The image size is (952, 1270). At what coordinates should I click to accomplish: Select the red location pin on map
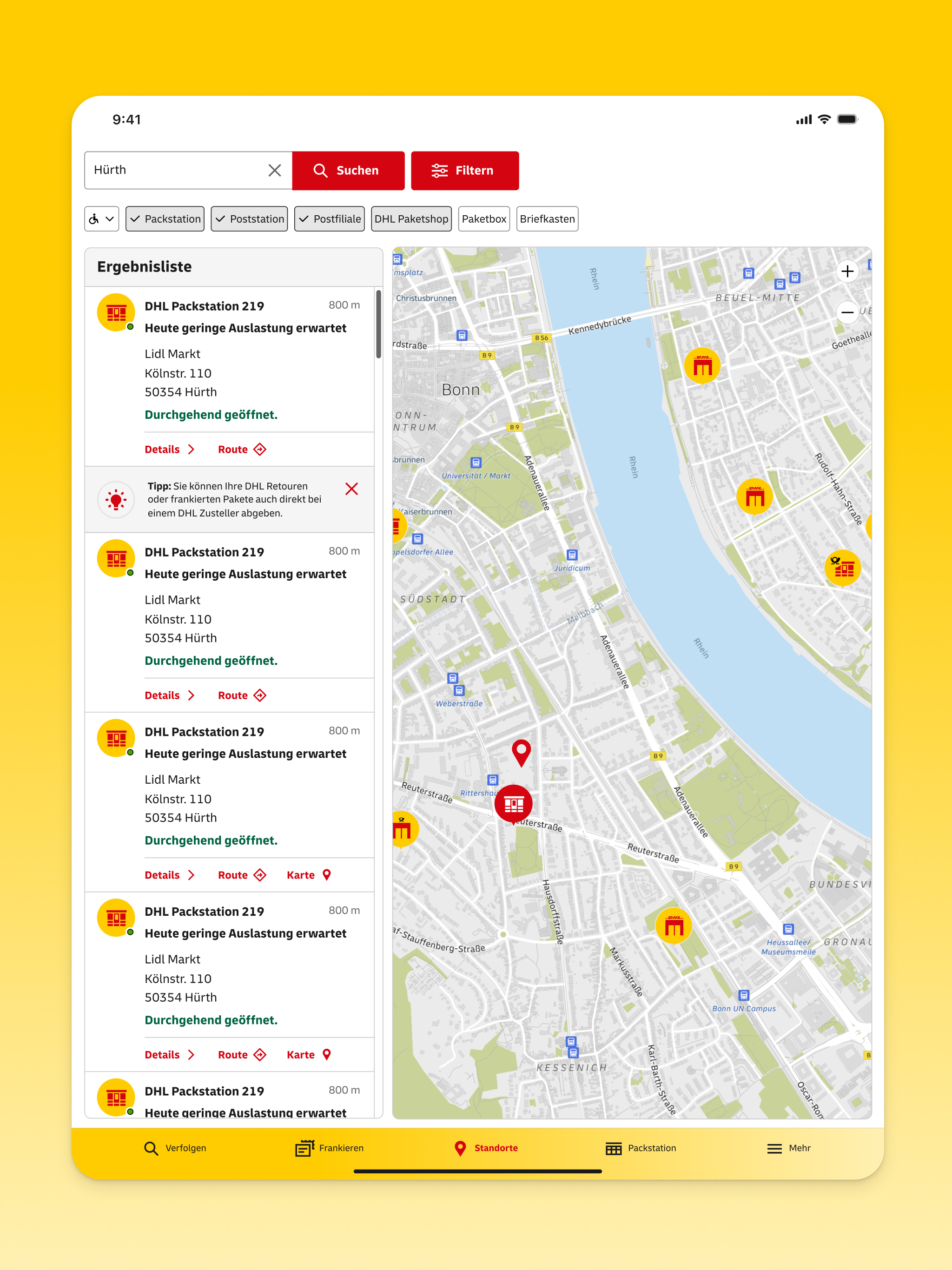pos(521,753)
